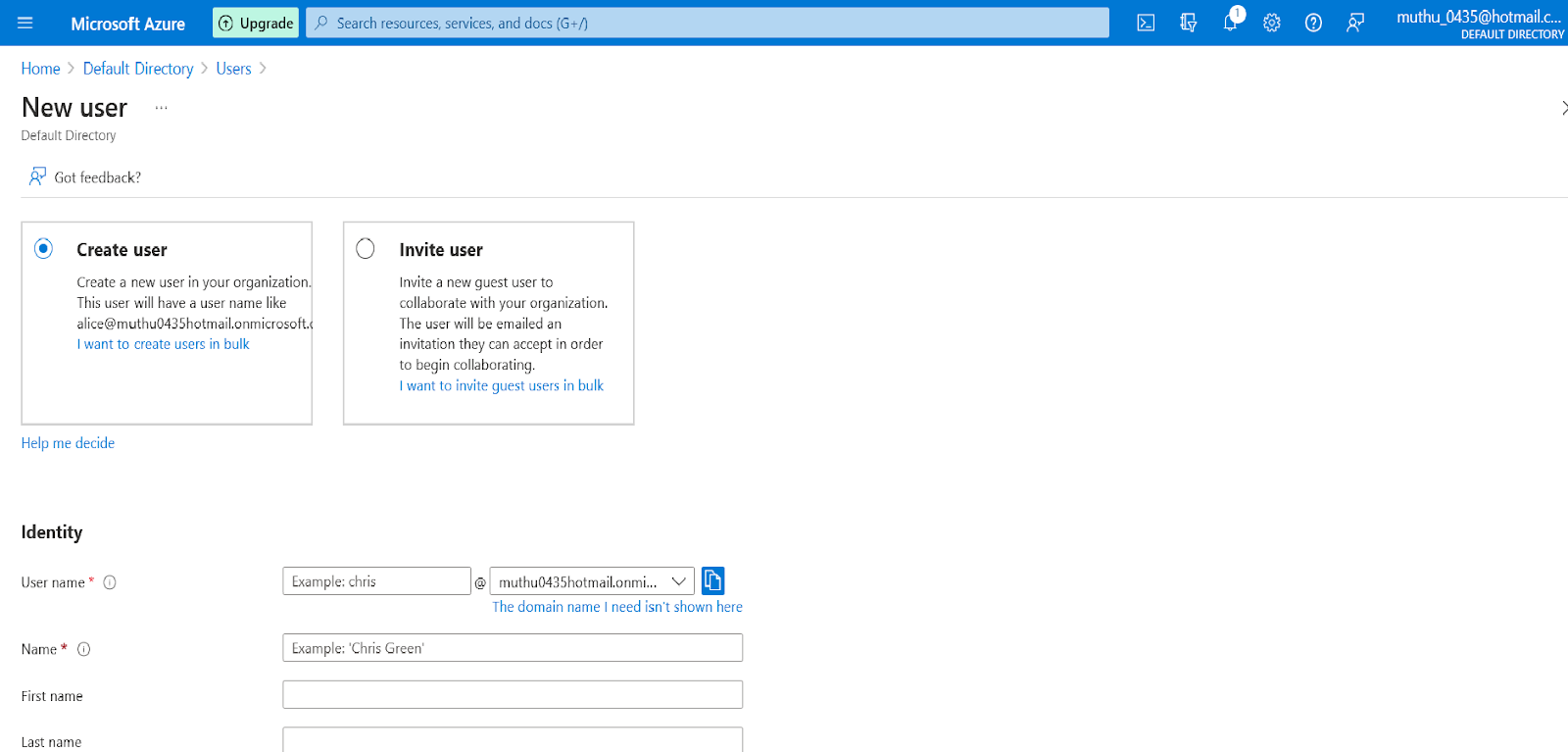This screenshot has width=1568, height=752.
Task: Click the Name input field
Action: [x=513, y=648]
